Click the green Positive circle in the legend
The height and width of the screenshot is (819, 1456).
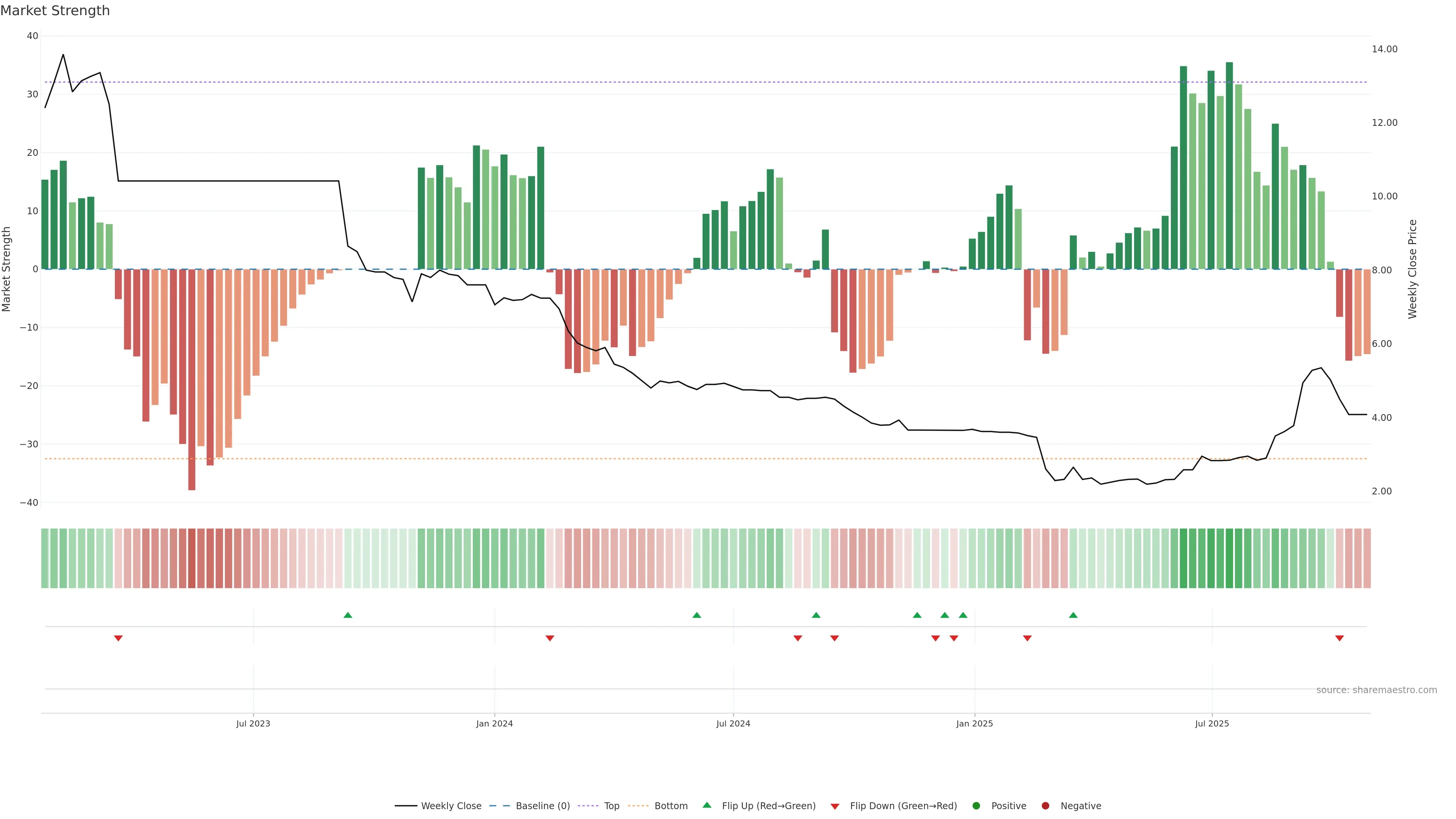click(976, 806)
